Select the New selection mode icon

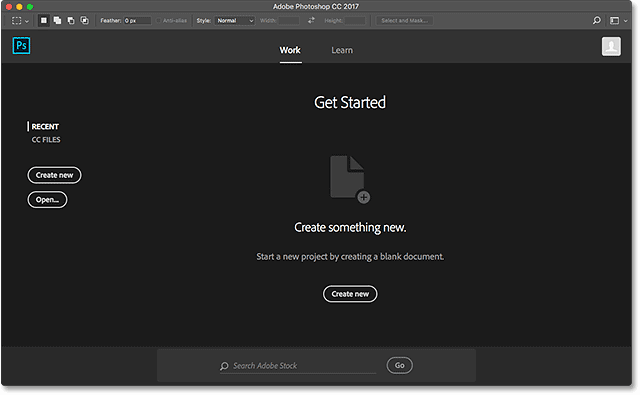(x=44, y=20)
